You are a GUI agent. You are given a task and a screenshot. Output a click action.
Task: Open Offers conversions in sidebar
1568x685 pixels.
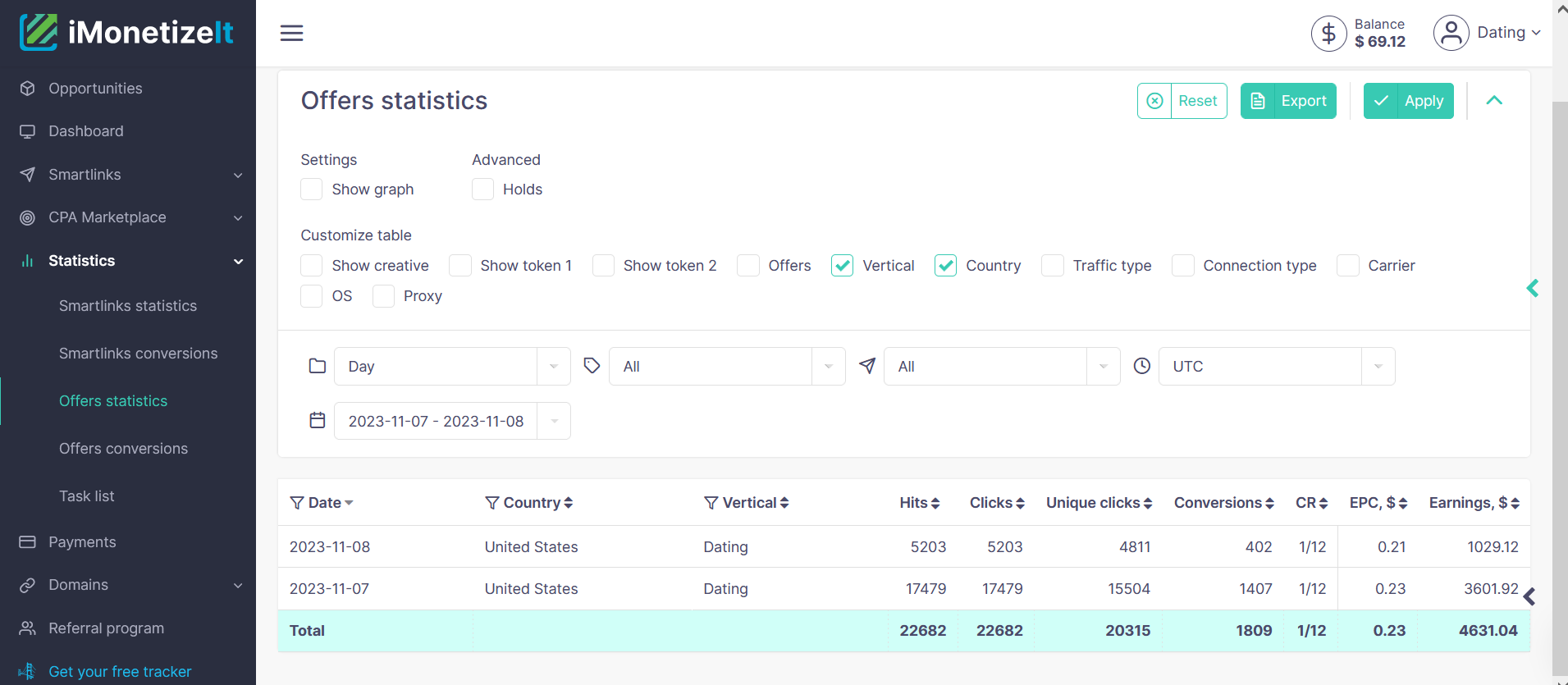pyautogui.click(x=123, y=449)
